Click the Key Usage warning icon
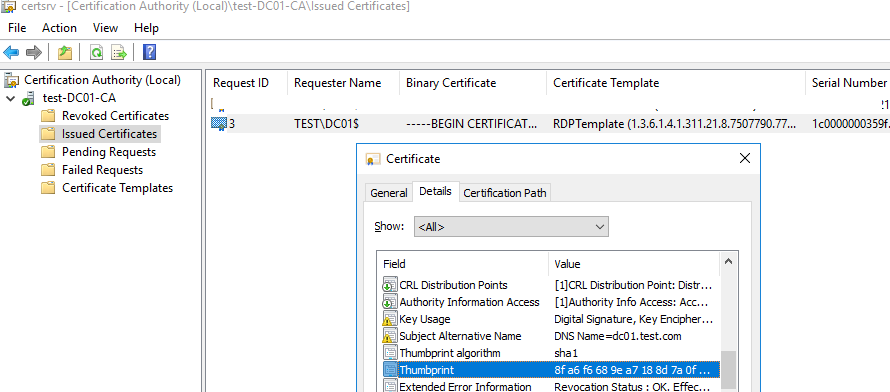 point(390,319)
